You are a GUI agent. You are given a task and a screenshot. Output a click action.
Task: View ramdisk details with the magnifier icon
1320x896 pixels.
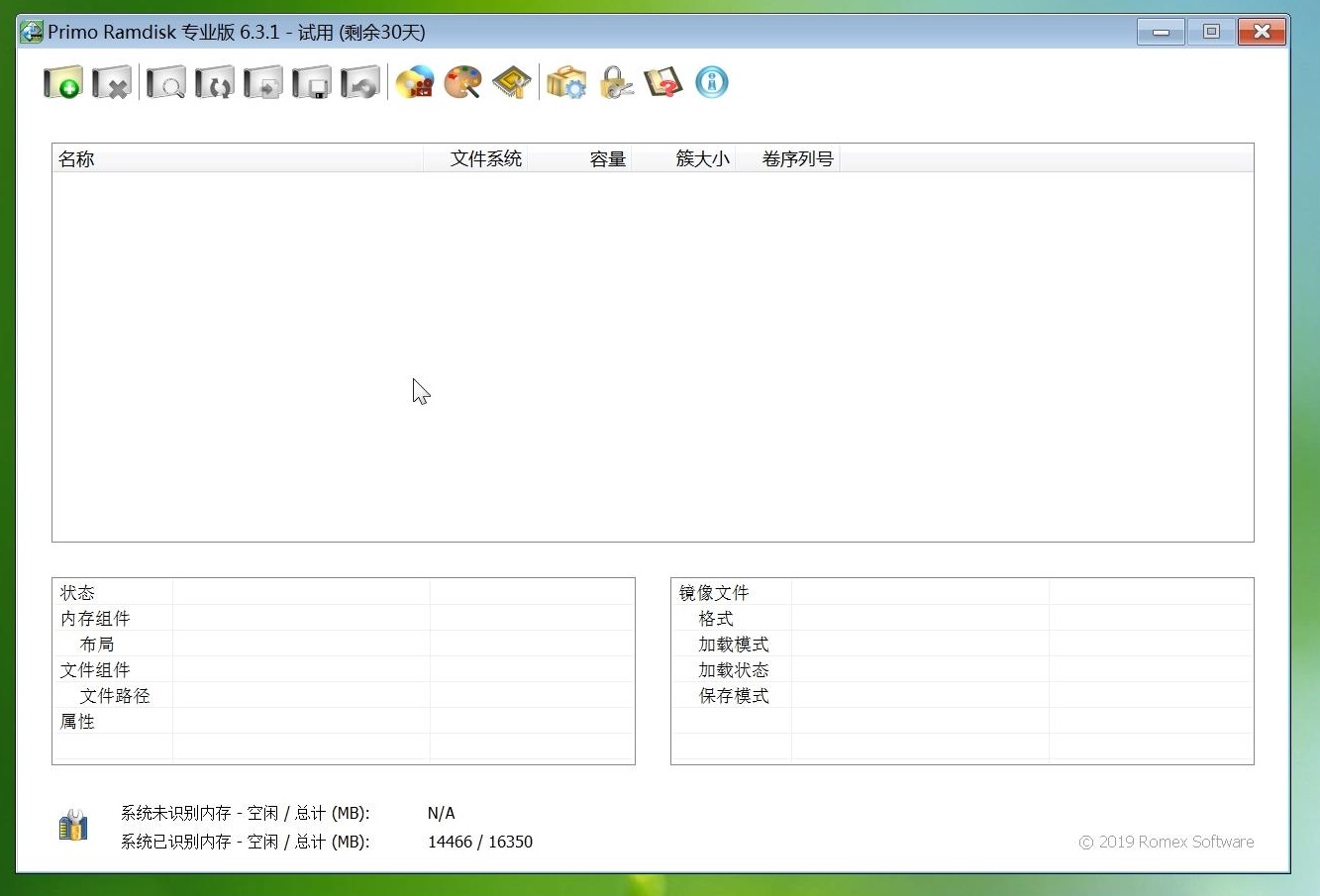(165, 82)
